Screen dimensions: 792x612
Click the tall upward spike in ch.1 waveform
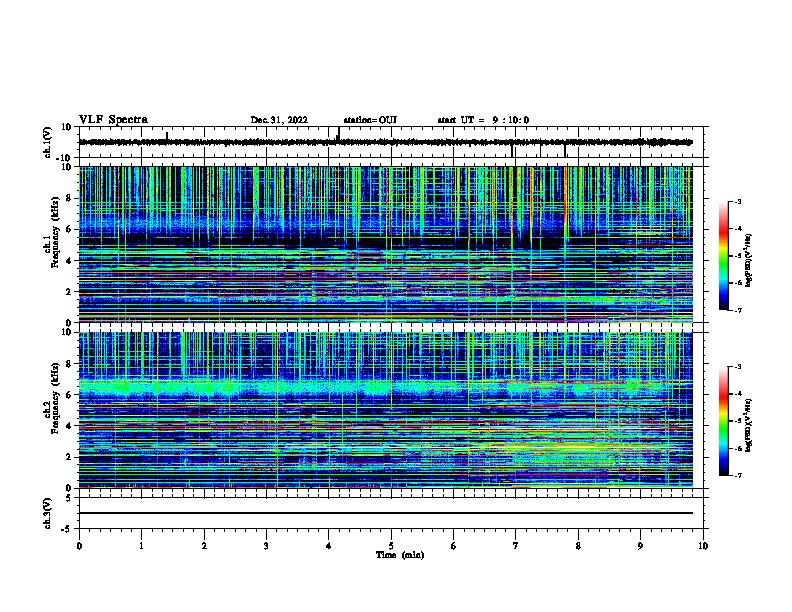[x=338, y=134]
